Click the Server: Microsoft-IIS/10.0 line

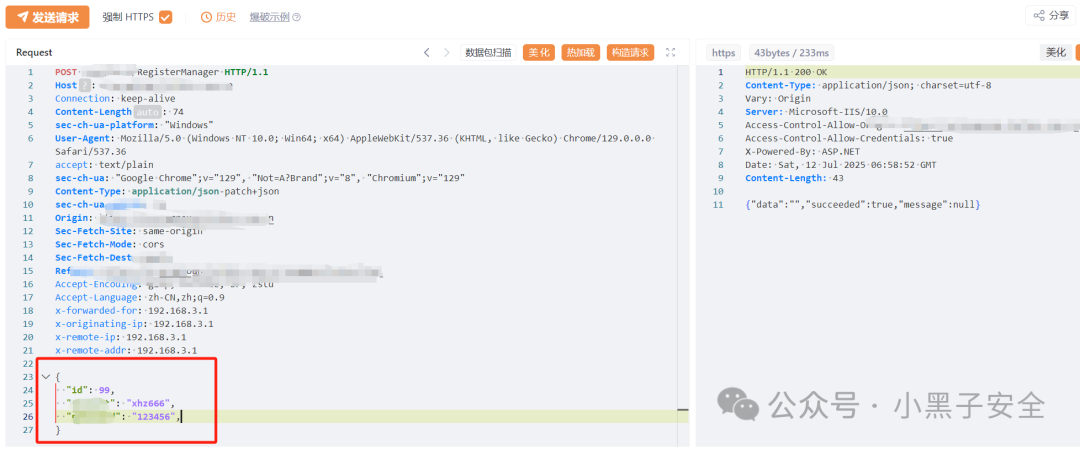pyautogui.click(x=816, y=112)
